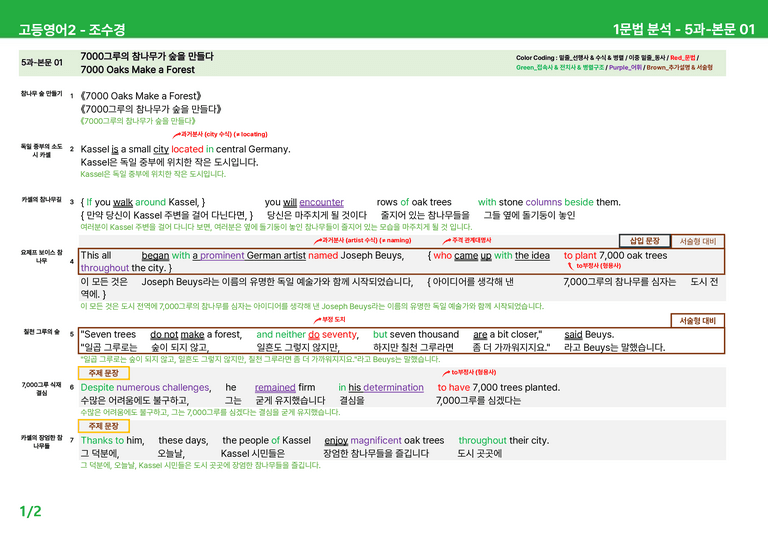Click the '서술형 대비' tag above sentence 5
The image size is (768, 543).
pyautogui.click(x=697, y=321)
